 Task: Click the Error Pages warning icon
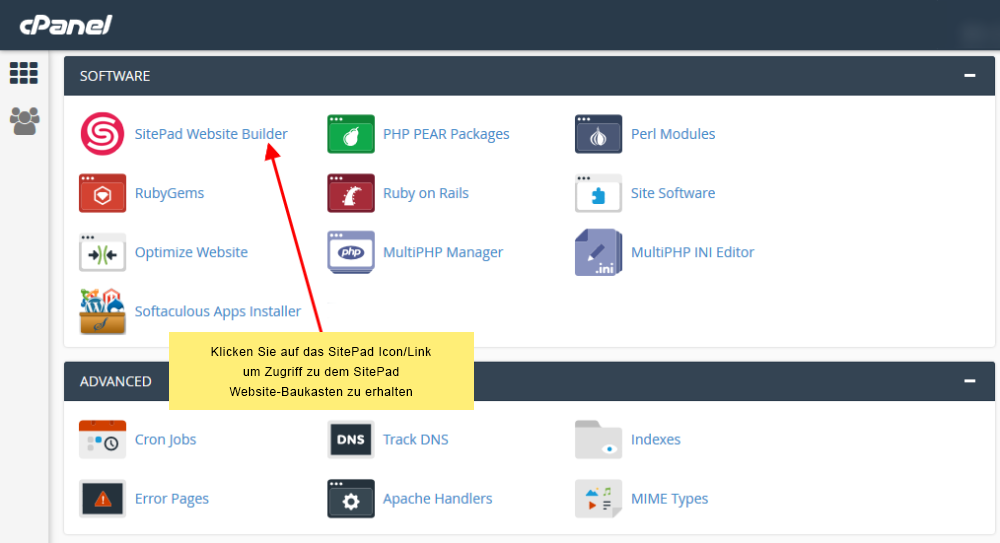coord(102,498)
